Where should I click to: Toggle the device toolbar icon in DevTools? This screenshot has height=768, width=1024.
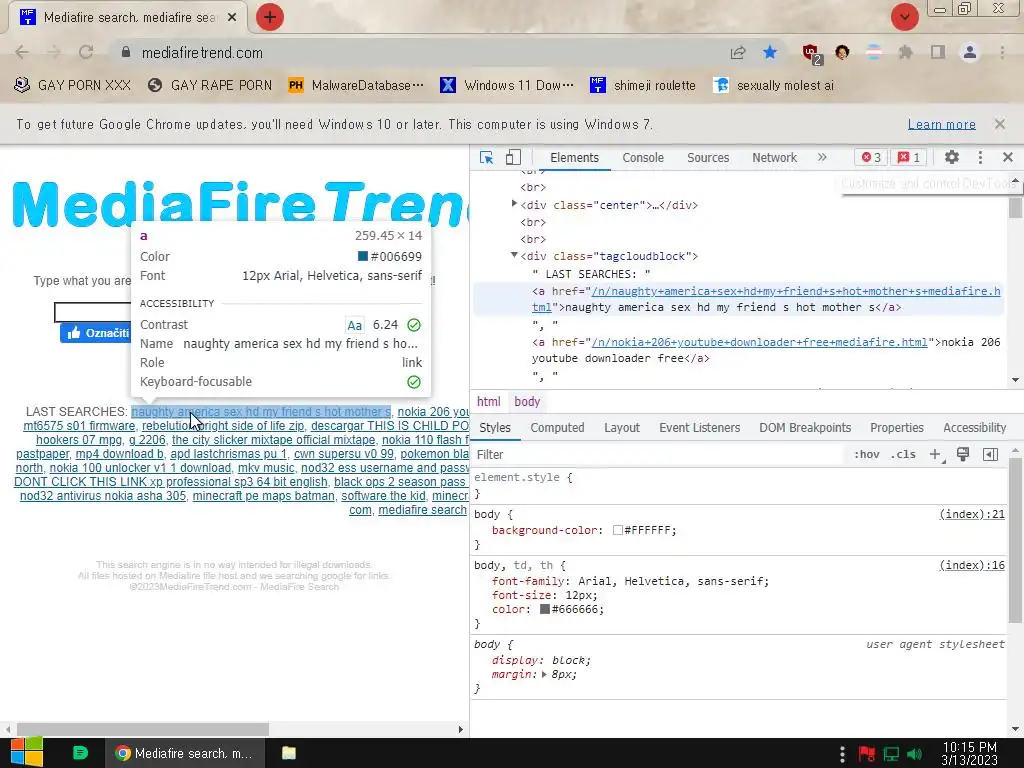click(x=513, y=157)
